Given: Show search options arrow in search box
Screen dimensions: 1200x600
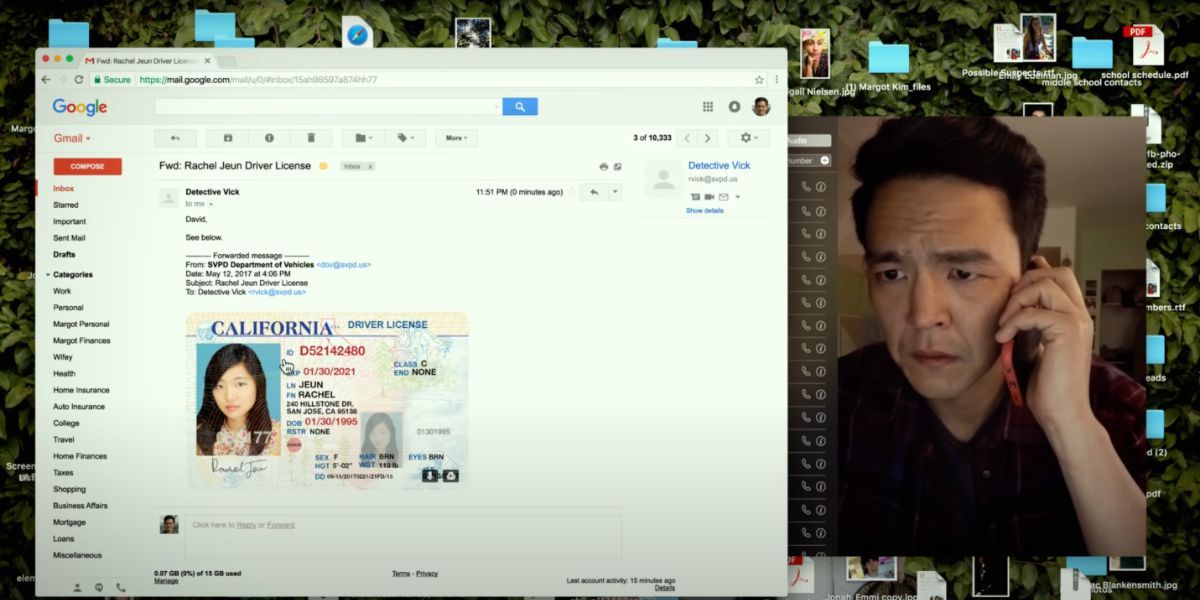Looking at the screenshot, I should click(497, 106).
